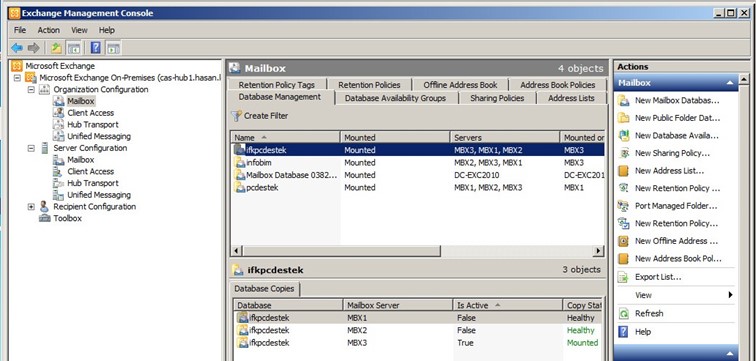Click the database list horizontal scrollbar thumb
This screenshot has height=361, width=756.
341,251
